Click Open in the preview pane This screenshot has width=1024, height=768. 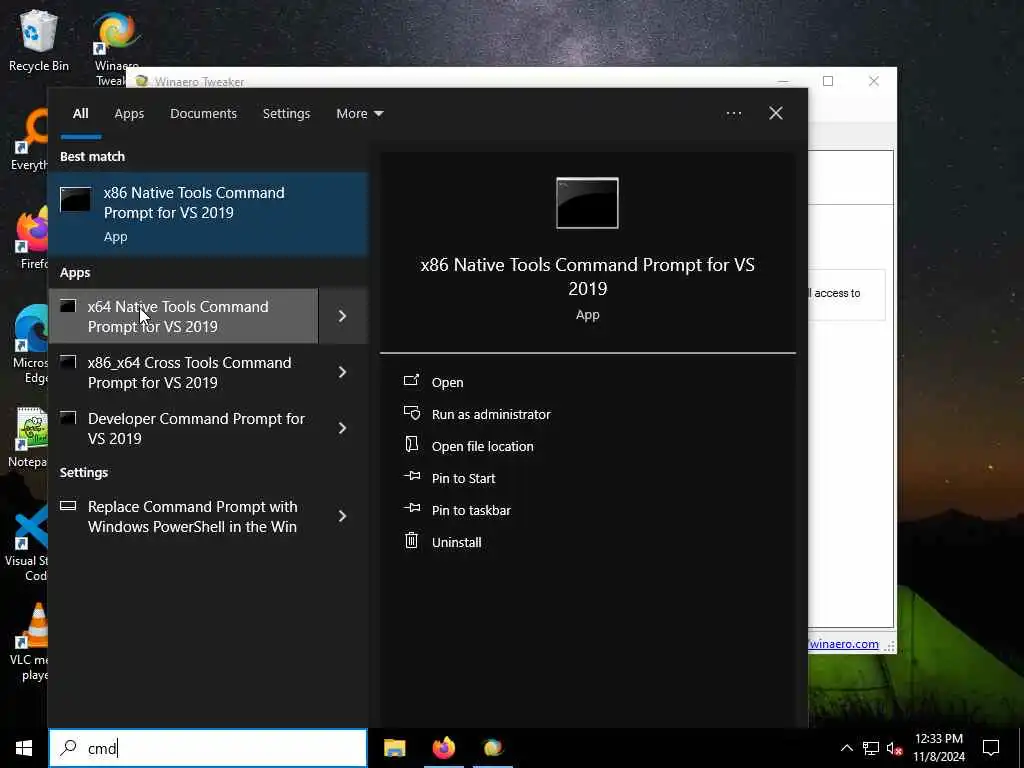[x=447, y=383]
